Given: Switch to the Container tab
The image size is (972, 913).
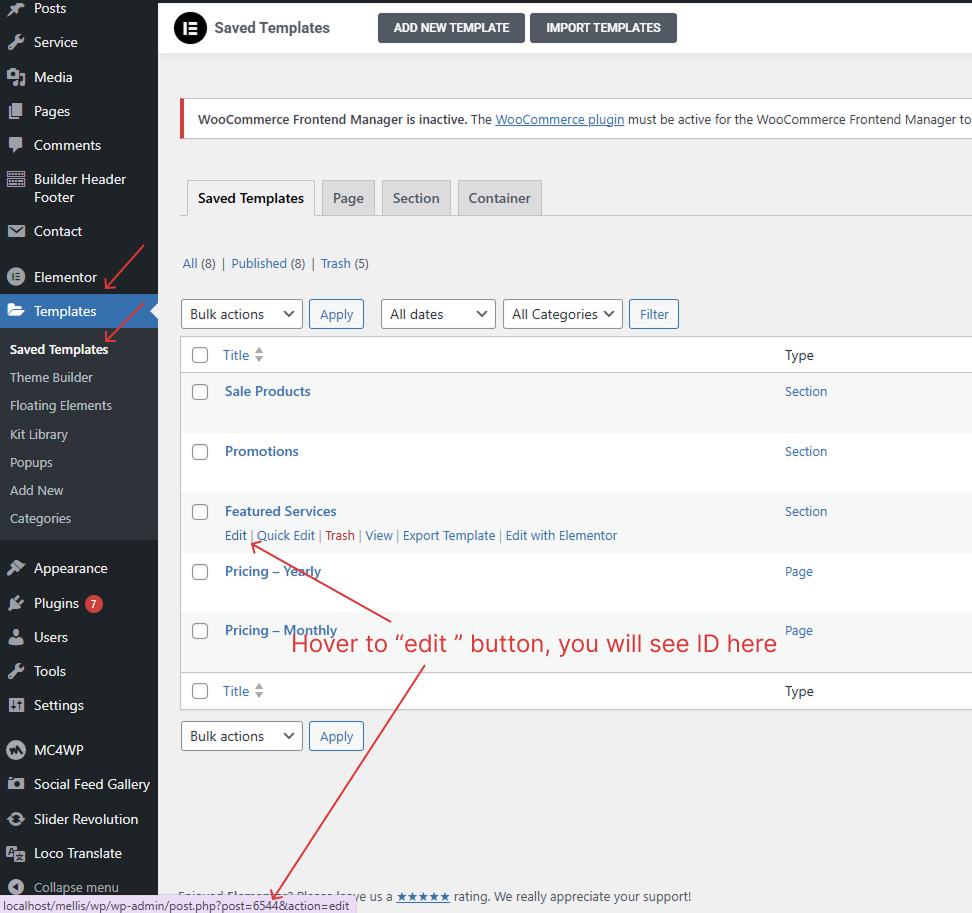Looking at the screenshot, I should click(x=500, y=198).
